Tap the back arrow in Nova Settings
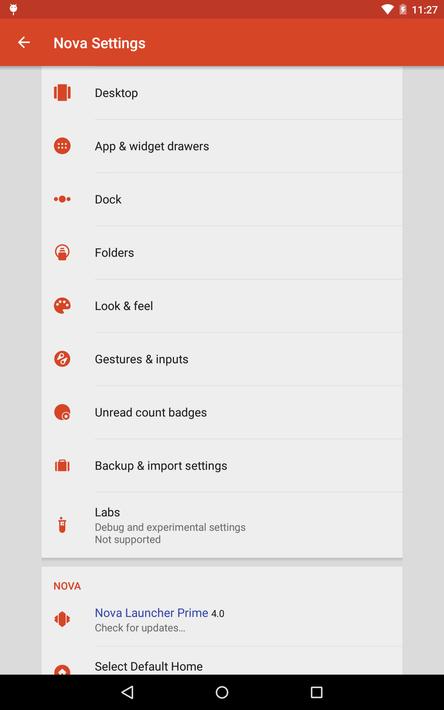The width and height of the screenshot is (444, 710). (24, 43)
